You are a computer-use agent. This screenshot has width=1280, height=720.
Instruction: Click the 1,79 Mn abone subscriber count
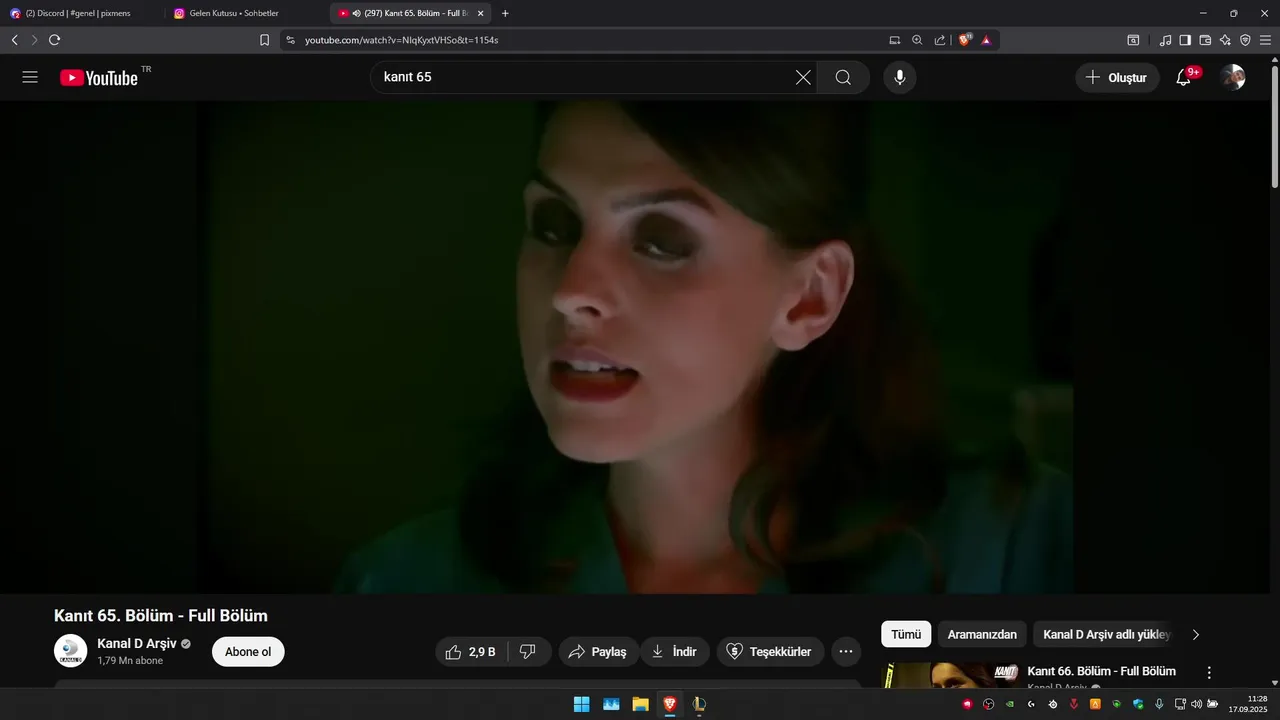(130, 661)
